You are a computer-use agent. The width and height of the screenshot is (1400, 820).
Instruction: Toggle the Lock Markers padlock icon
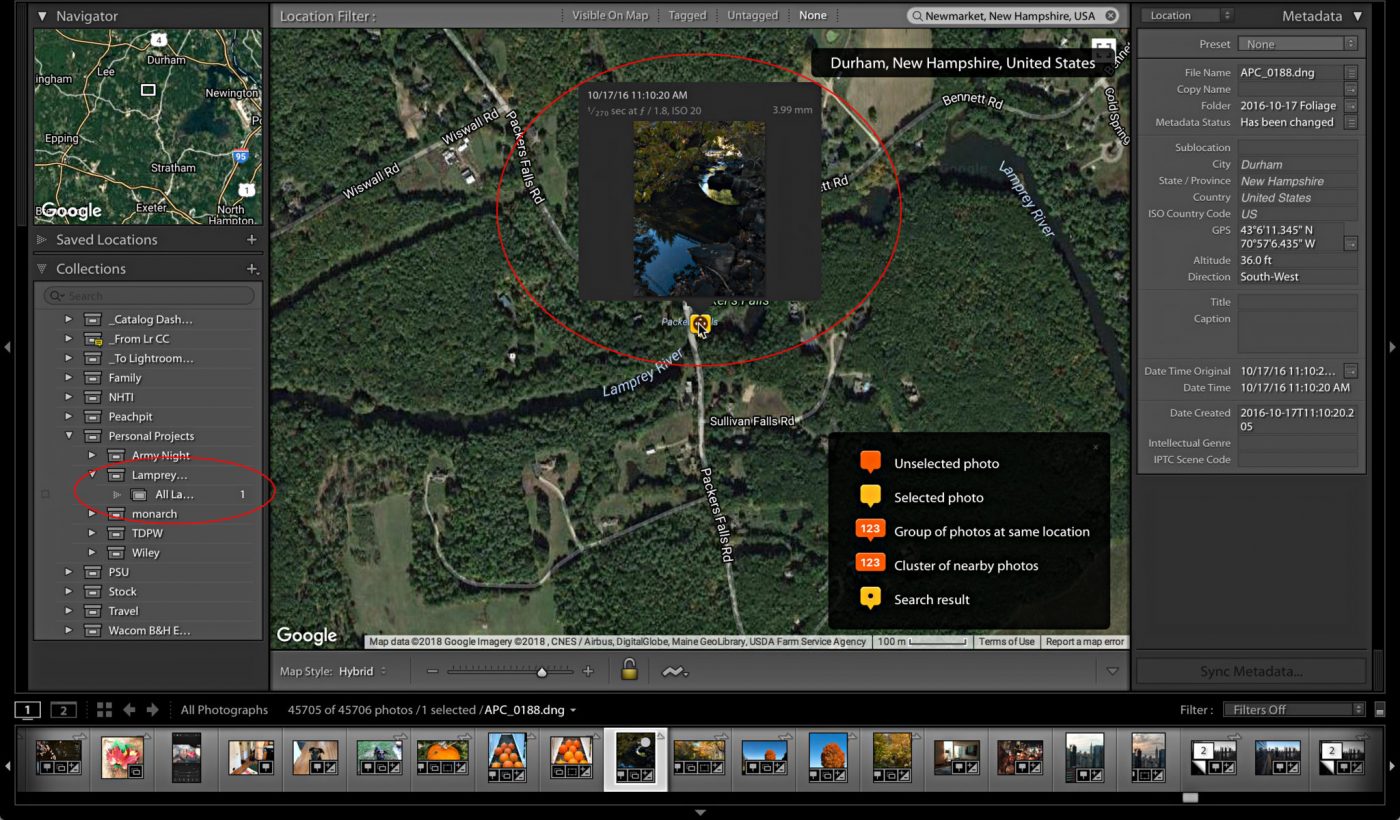click(629, 670)
